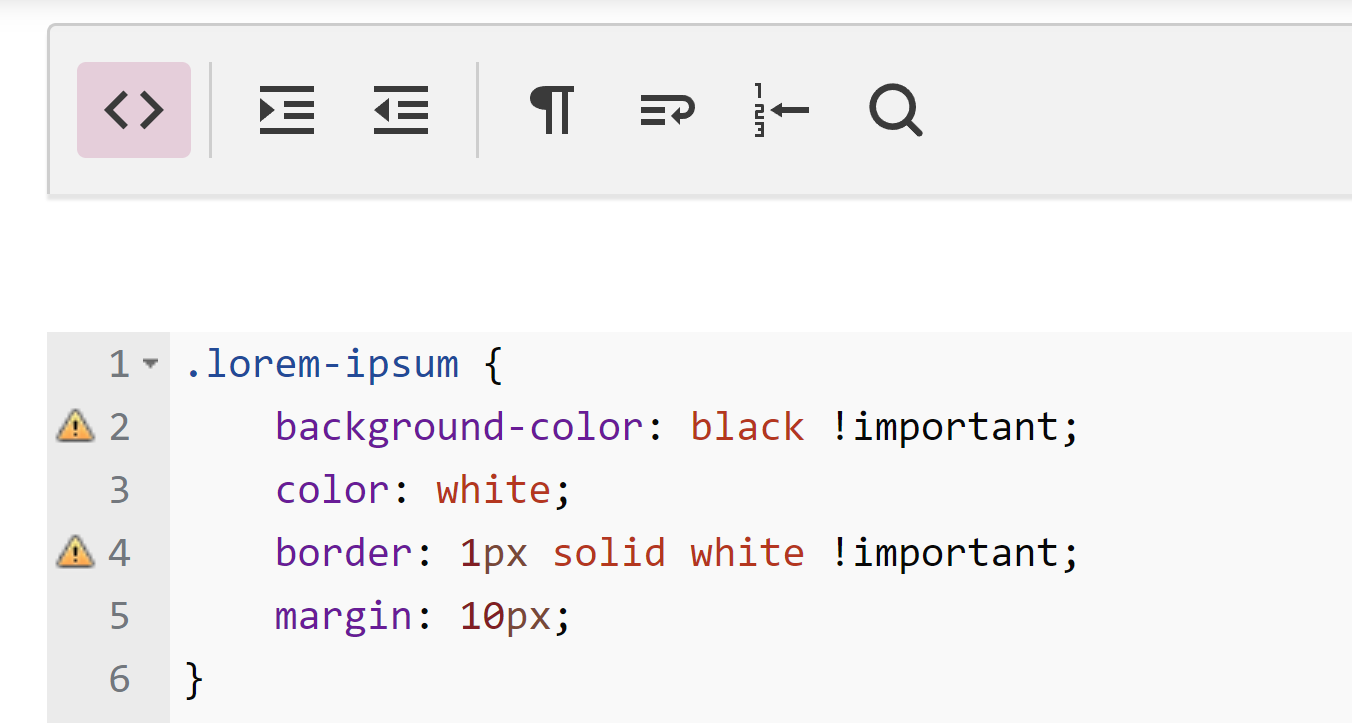Click line number 3 in gutter
The width and height of the screenshot is (1352, 723).
120,490
